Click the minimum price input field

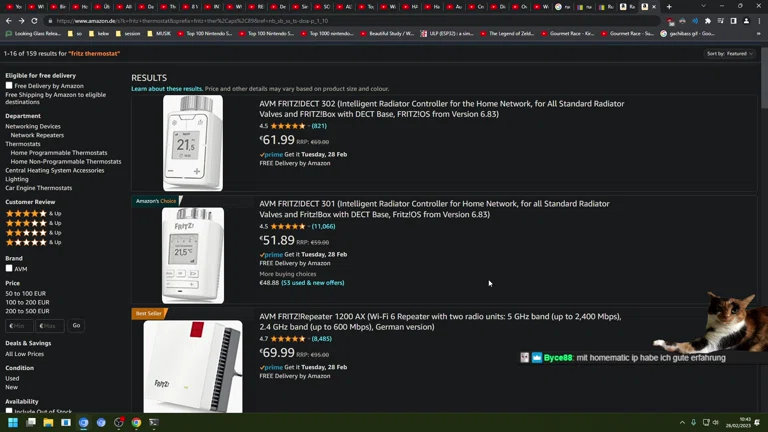click(18, 325)
